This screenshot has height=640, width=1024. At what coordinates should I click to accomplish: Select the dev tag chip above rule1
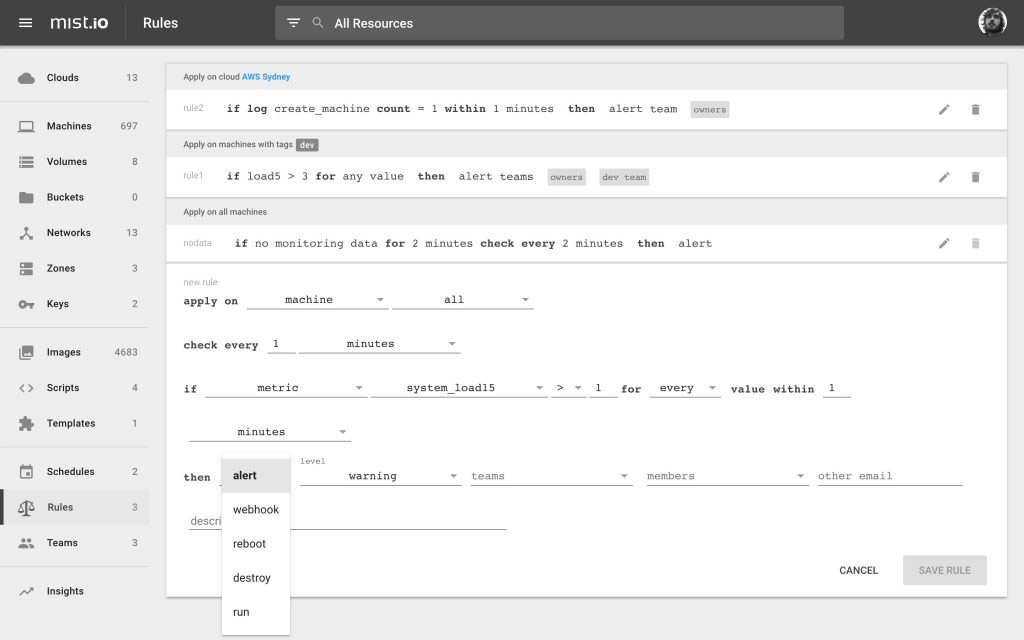(306, 144)
